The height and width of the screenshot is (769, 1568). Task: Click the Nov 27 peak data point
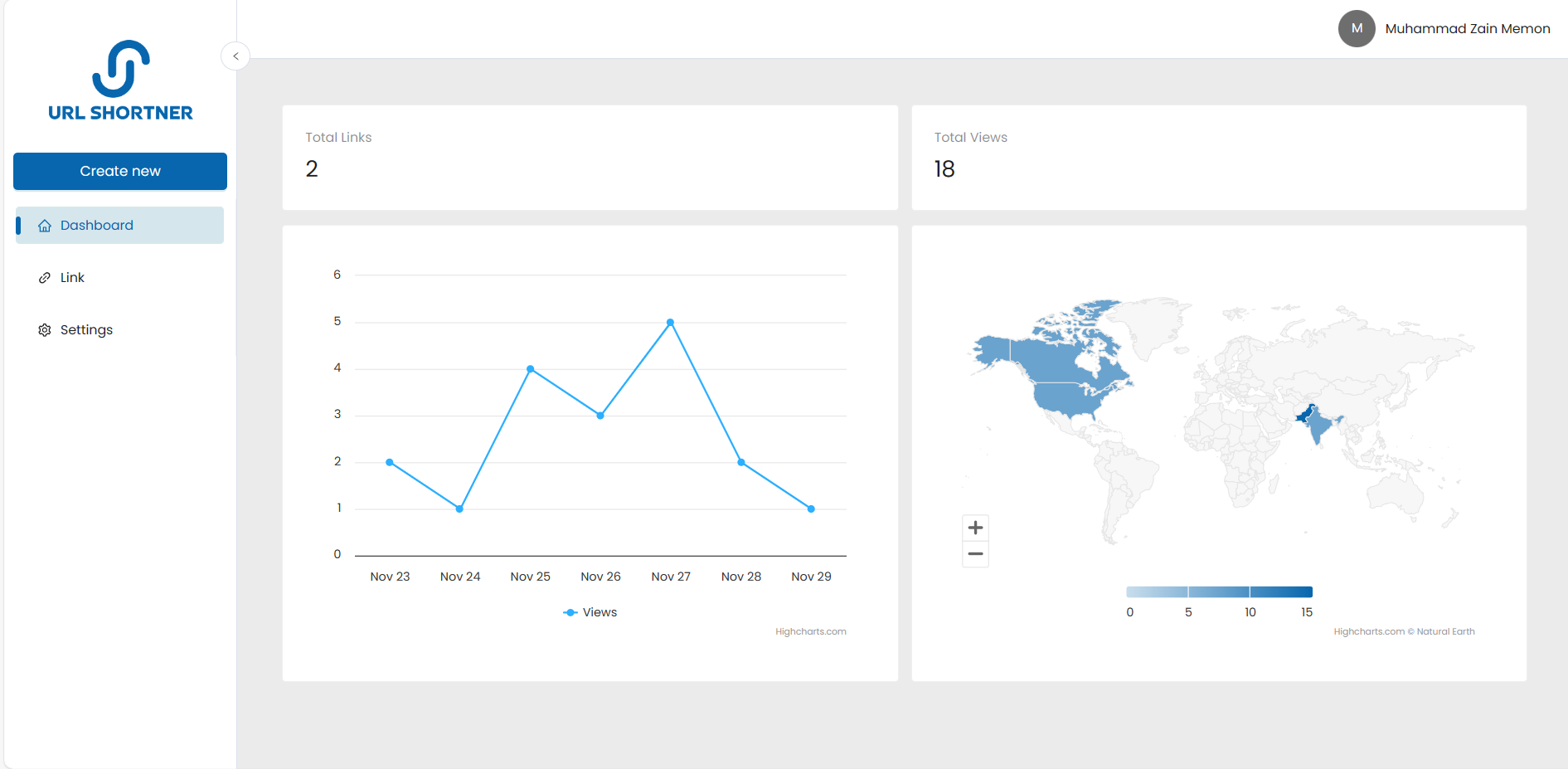coord(670,323)
